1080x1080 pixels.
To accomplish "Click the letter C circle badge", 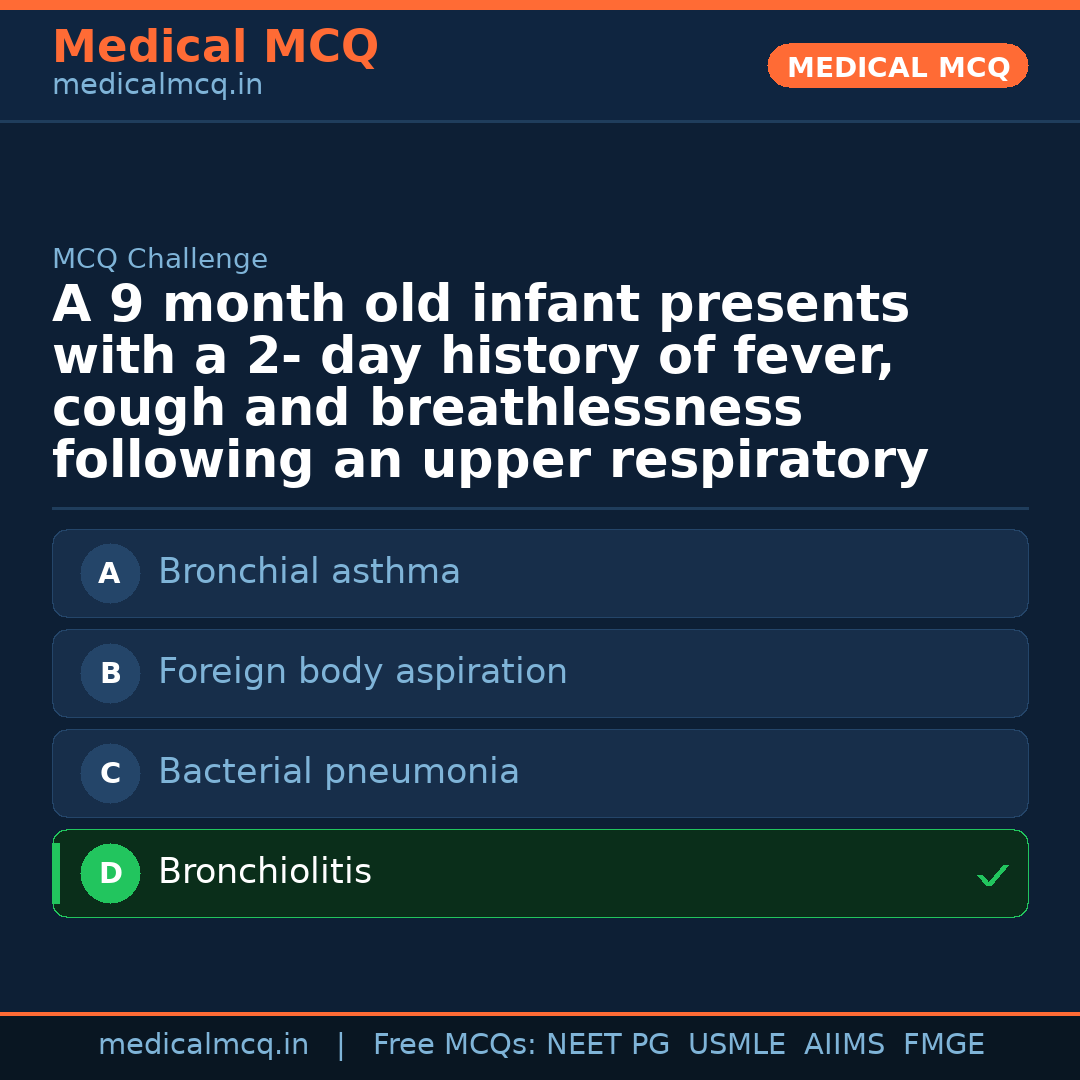I will pyautogui.click(x=110, y=773).
